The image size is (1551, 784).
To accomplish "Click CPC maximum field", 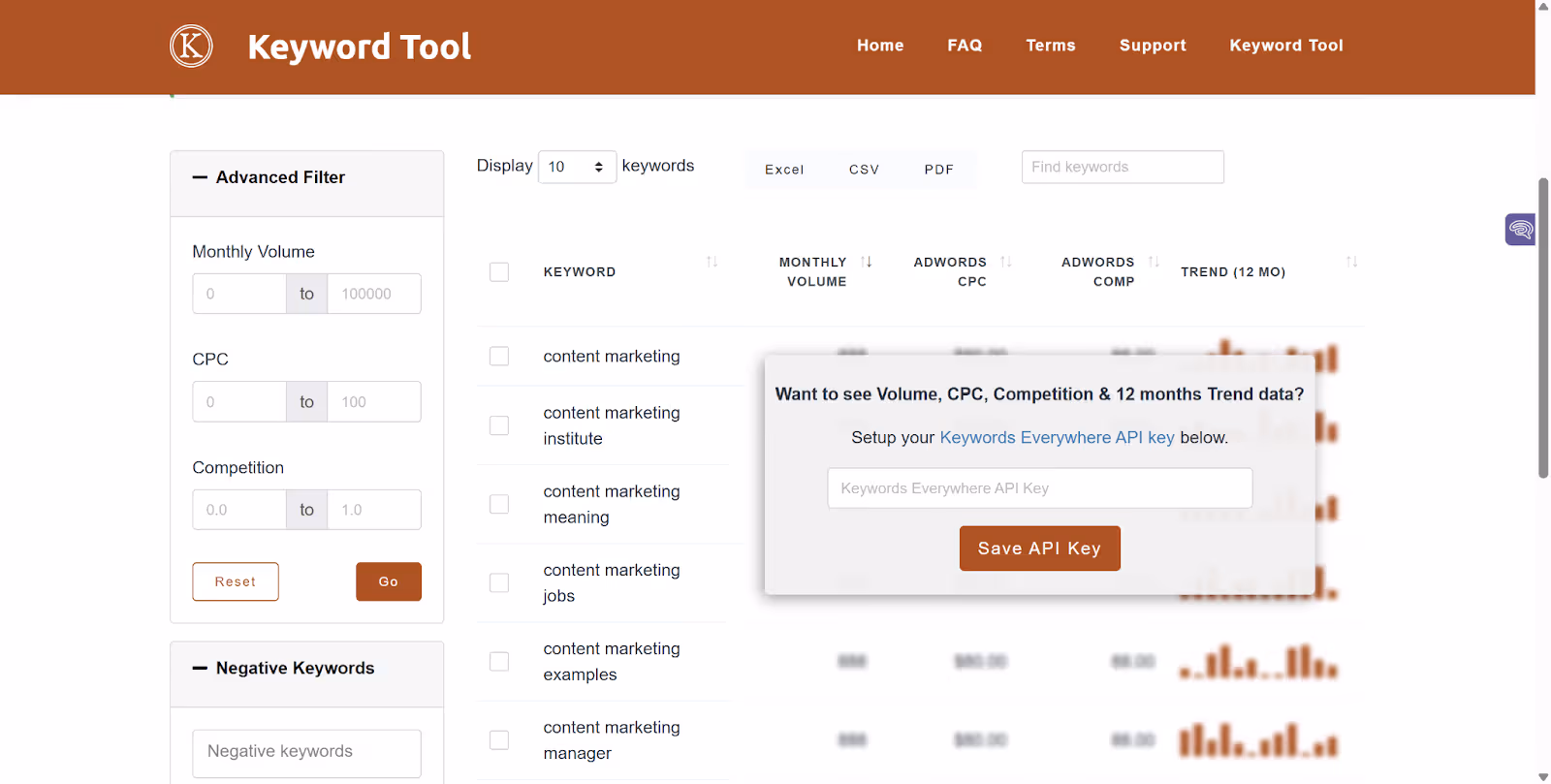I will click(374, 401).
